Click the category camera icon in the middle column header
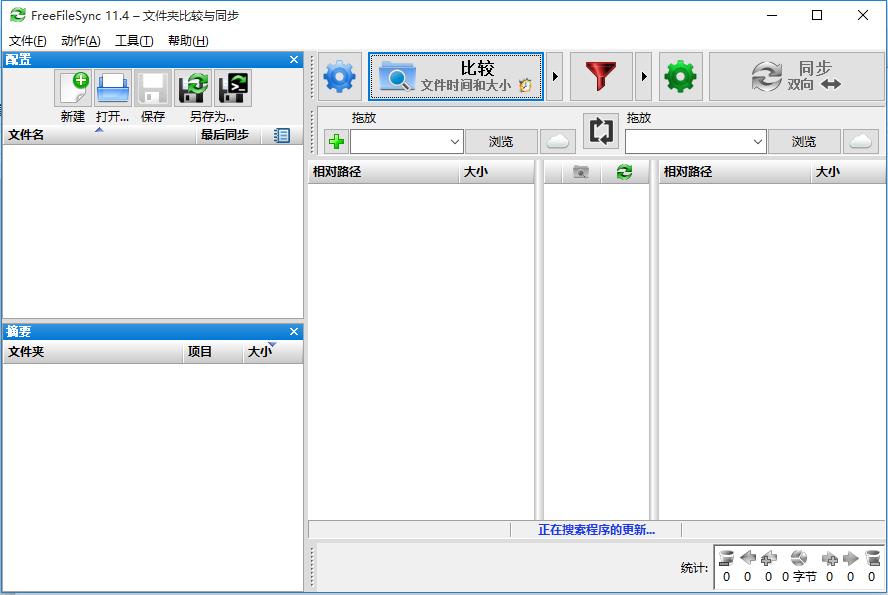This screenshot has height=595, width=888. pos(580,172)
